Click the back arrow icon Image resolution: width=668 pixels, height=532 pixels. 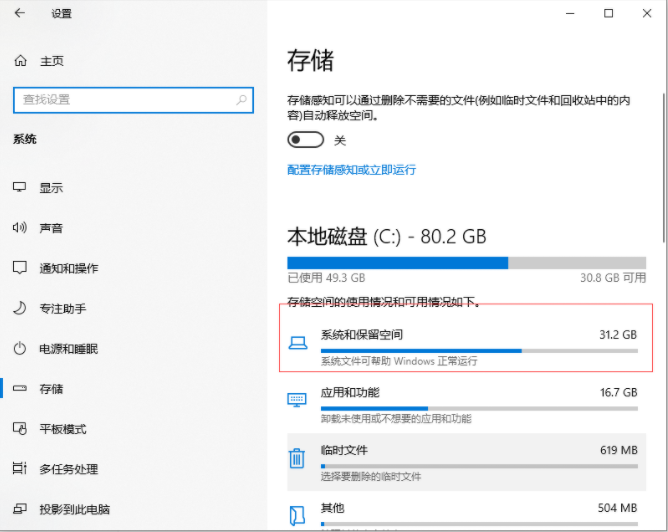pos(20,14)
